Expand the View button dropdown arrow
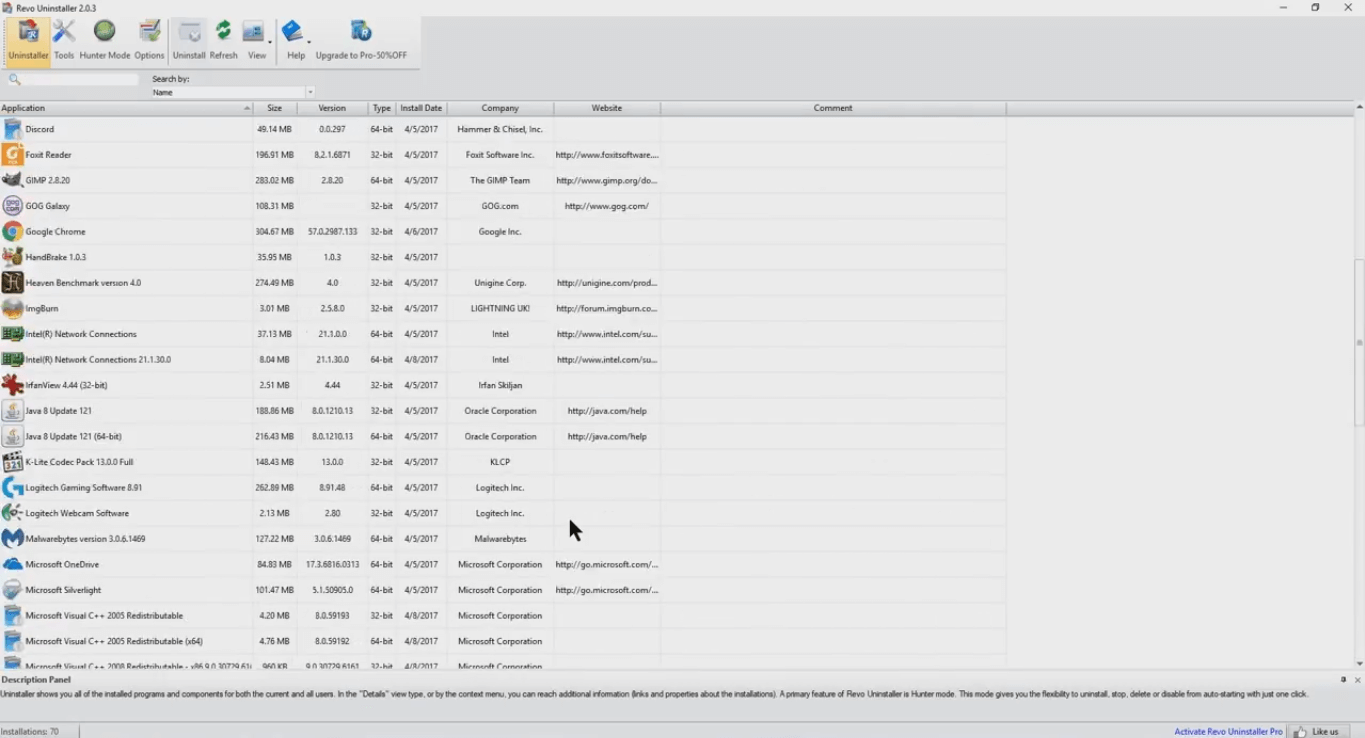 point(269,42)
